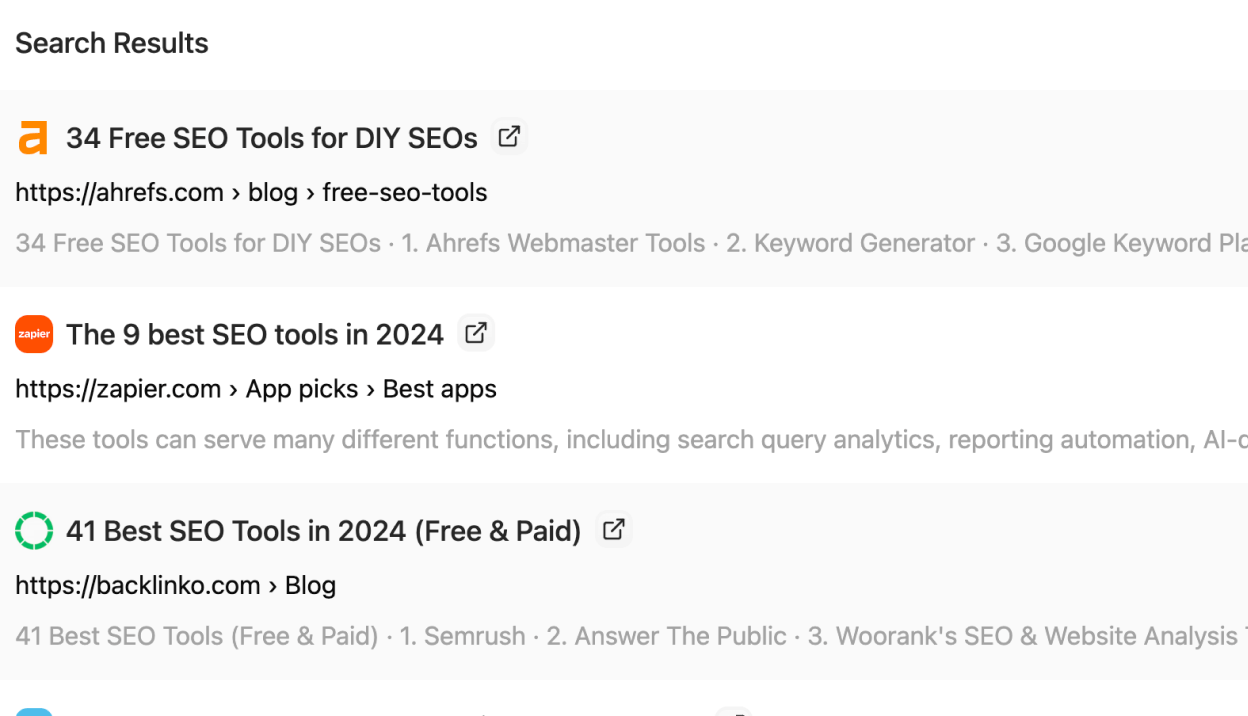
Task: Click the Ahrefs orange "a" favicon
Action: pyautogui.click(x=33, y=137)
